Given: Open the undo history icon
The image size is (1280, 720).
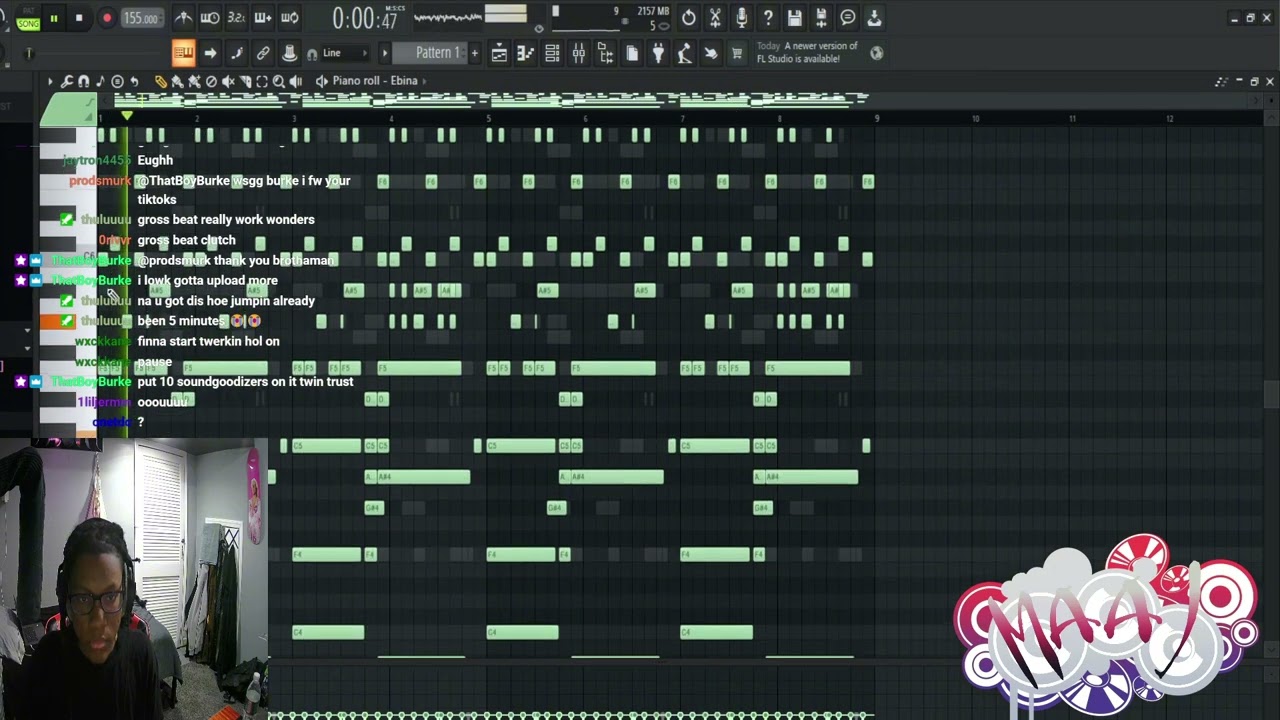Looking at the screenshot, I should click(688, 18).
